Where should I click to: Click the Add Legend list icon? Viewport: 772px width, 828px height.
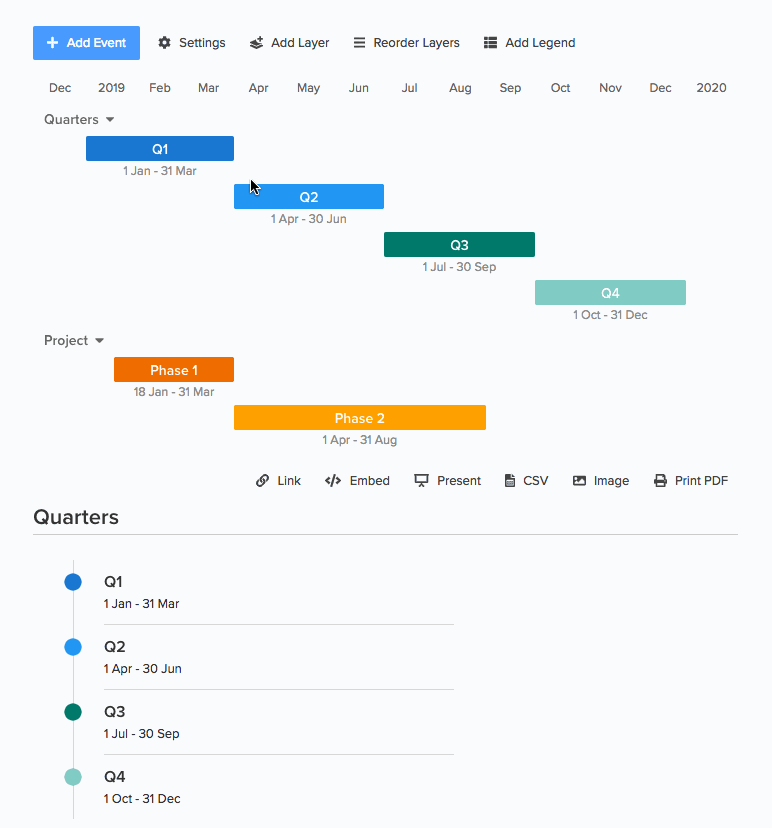point(490,43)
